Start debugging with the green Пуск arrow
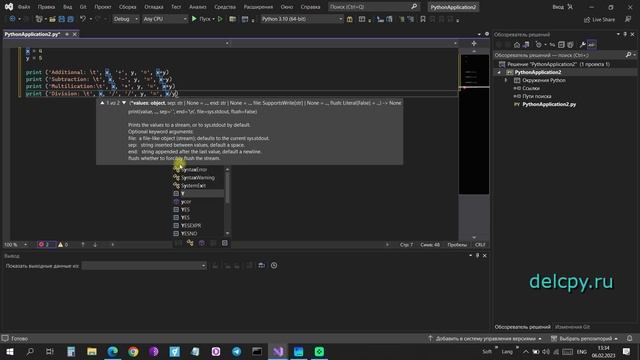 tap(194, 19)
